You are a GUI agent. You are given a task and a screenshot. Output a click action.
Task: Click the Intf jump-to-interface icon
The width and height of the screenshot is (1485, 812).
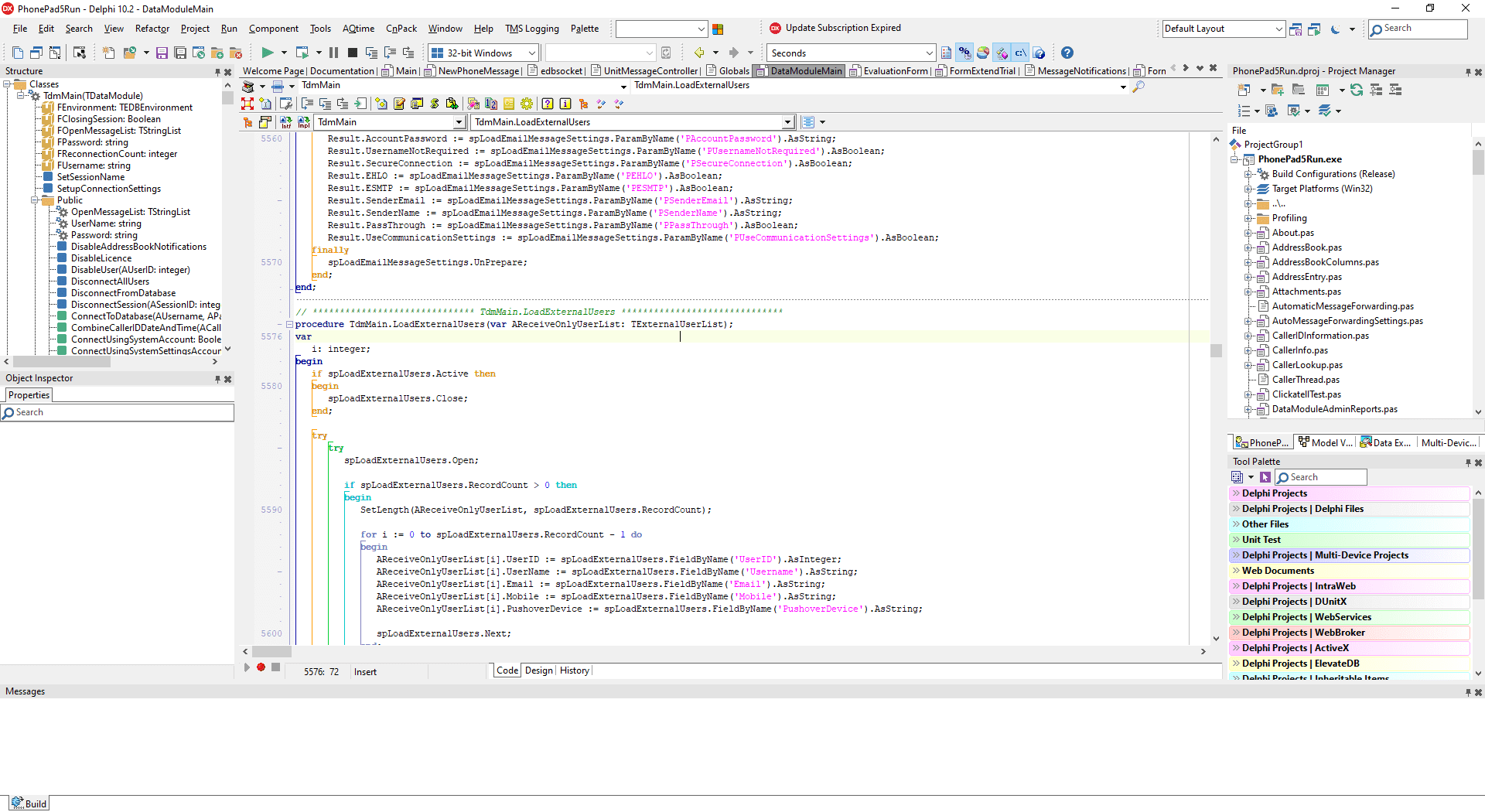286,122
